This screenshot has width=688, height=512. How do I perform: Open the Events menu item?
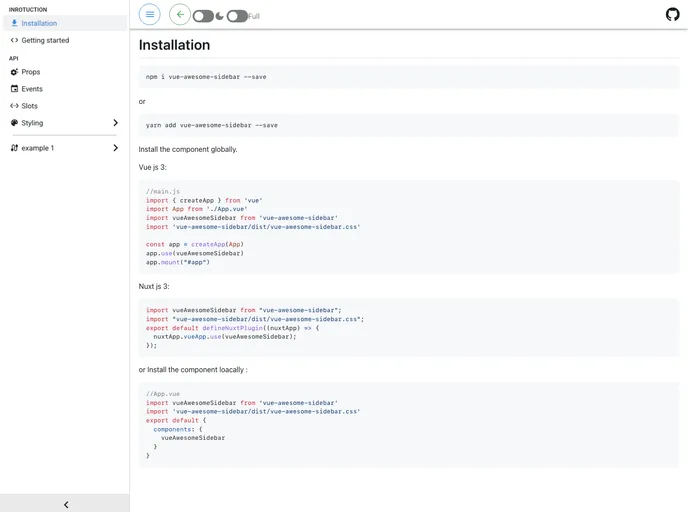pos(32,89)
